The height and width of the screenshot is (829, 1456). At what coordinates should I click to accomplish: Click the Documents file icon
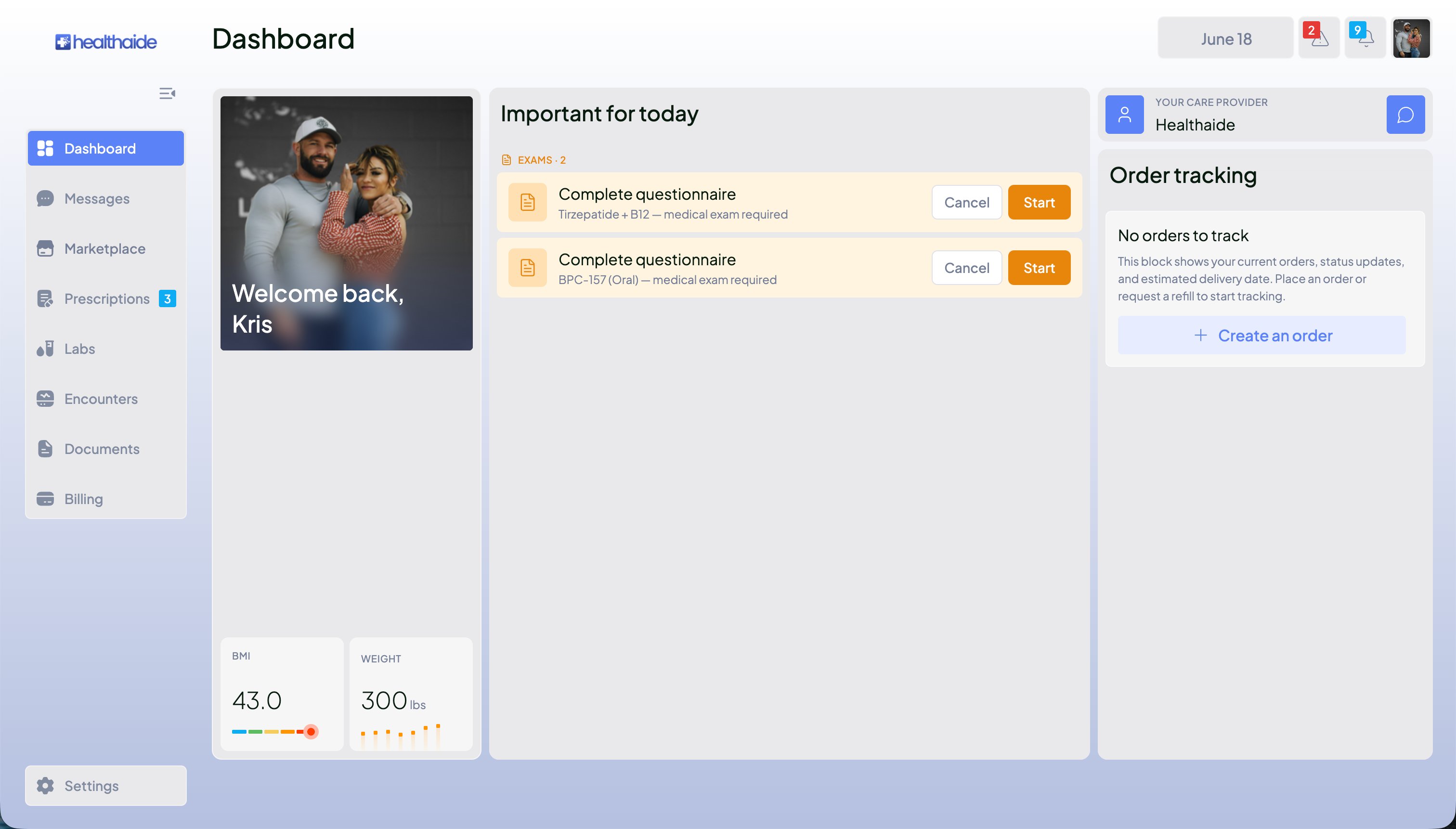point(45,449)
